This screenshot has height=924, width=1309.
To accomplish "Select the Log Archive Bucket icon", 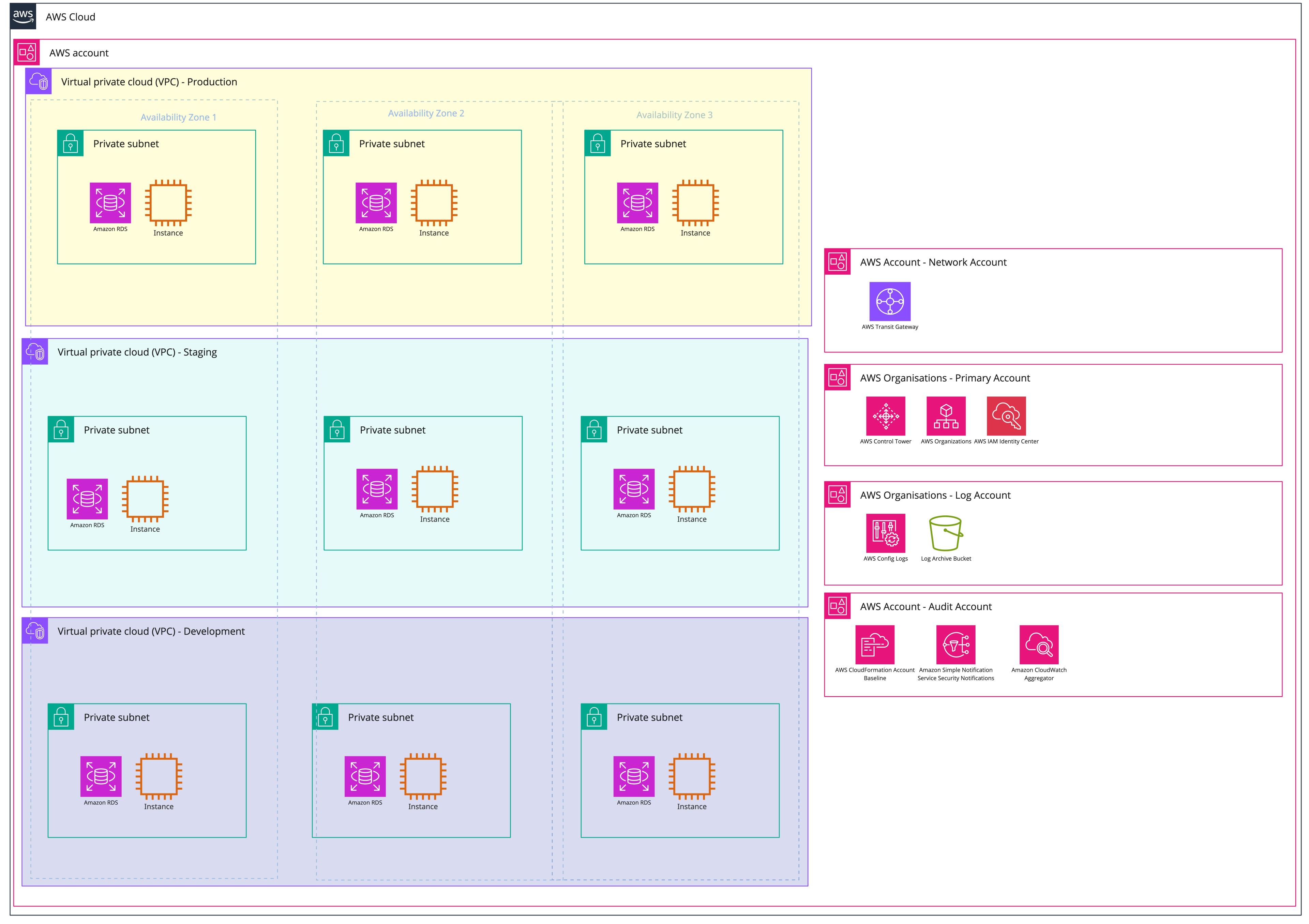I will tap(946, 533).
